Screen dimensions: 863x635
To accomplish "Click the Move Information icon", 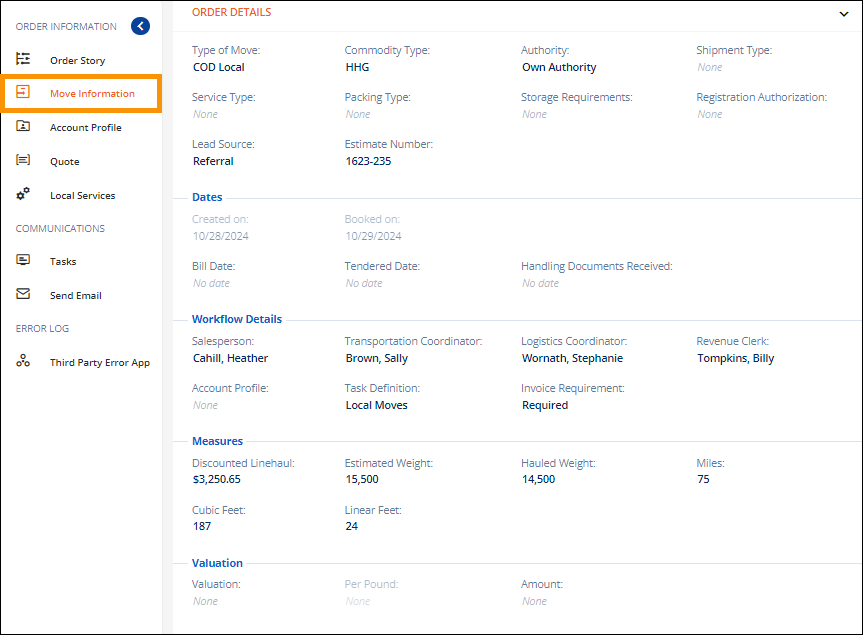I will click(23, 93).
